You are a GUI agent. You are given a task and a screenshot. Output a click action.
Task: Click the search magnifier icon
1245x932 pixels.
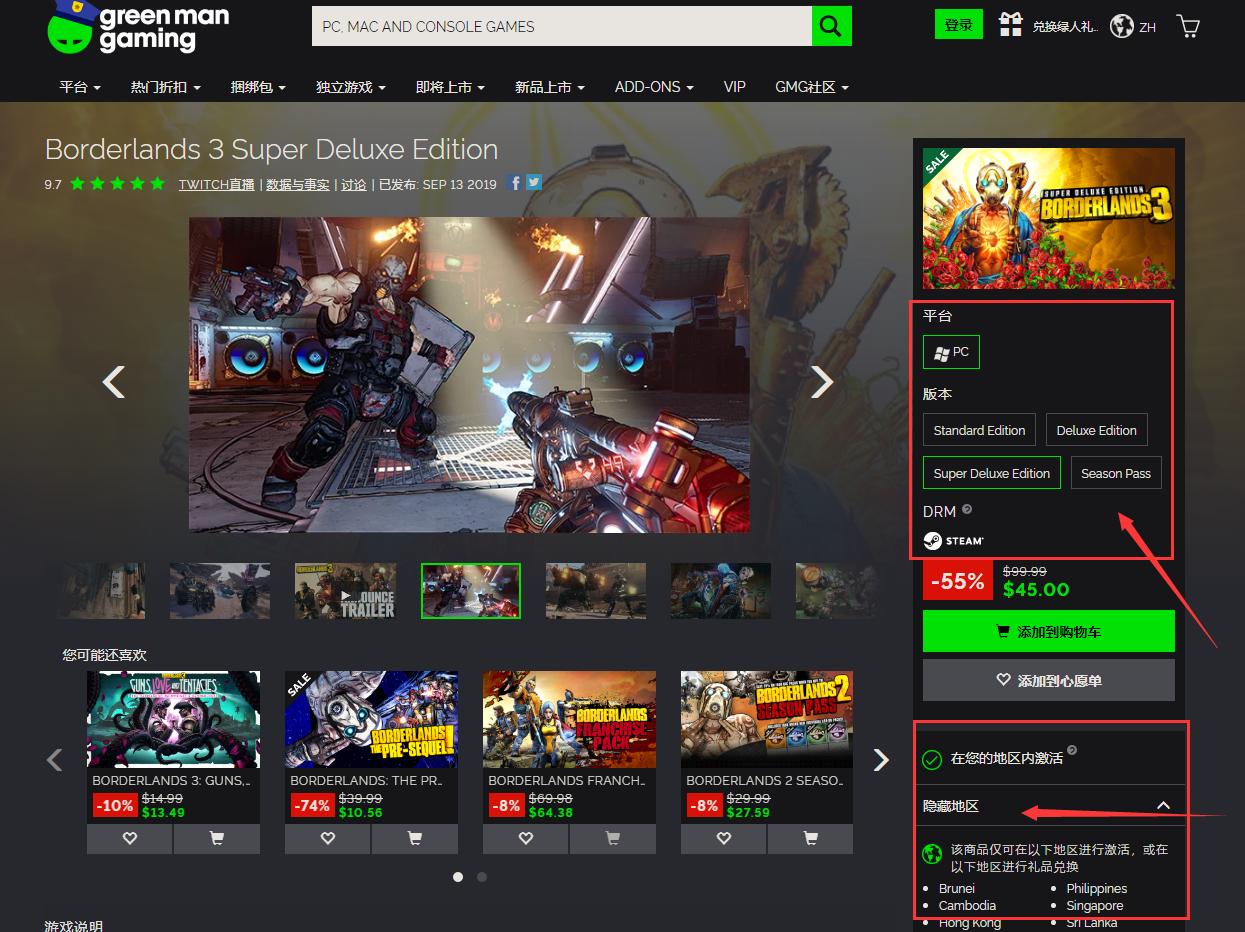[831, 25]
